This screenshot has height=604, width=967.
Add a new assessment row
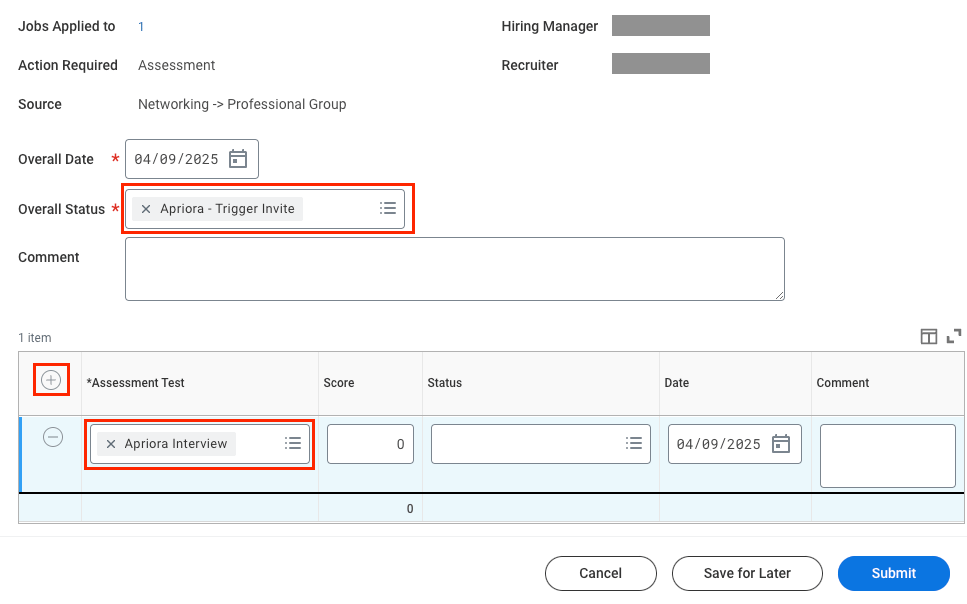coord(51,380)
